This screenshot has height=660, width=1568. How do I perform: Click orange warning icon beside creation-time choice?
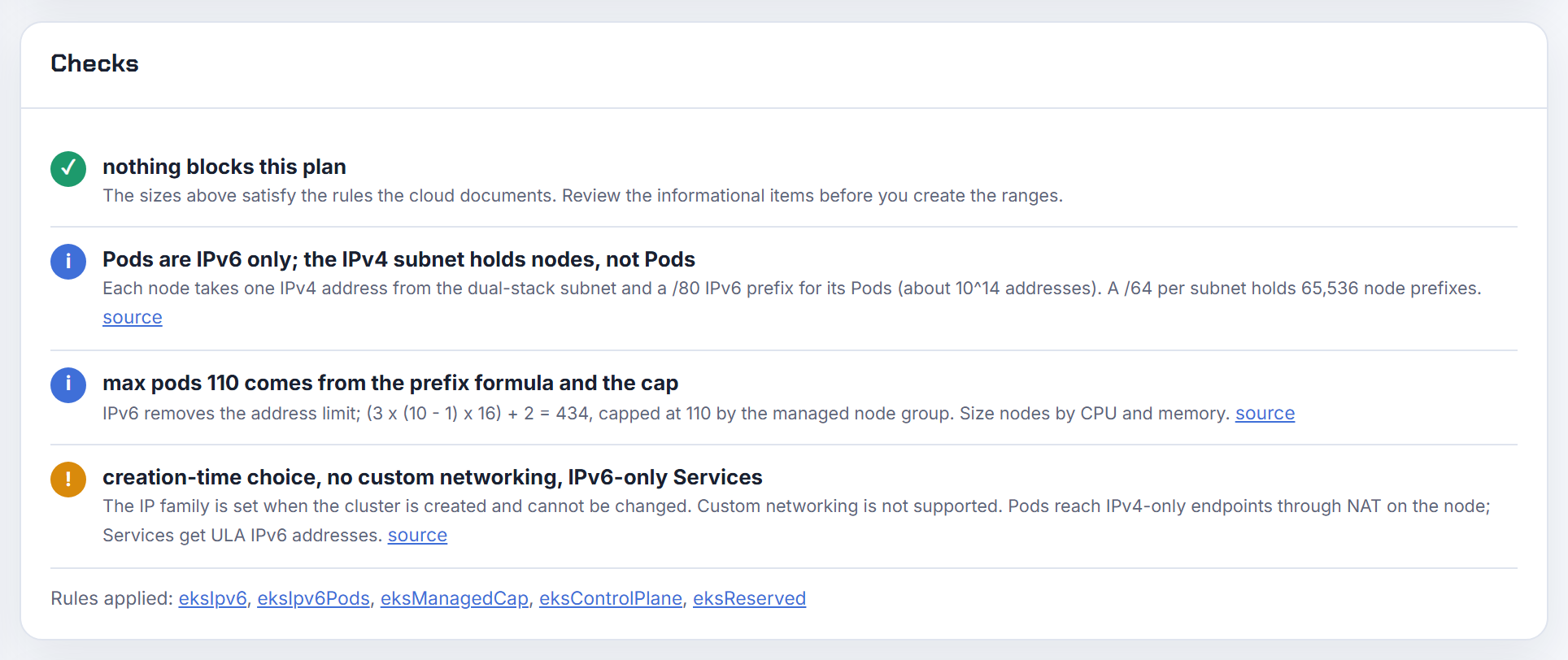pyautogui.click(x=68, y=480)
